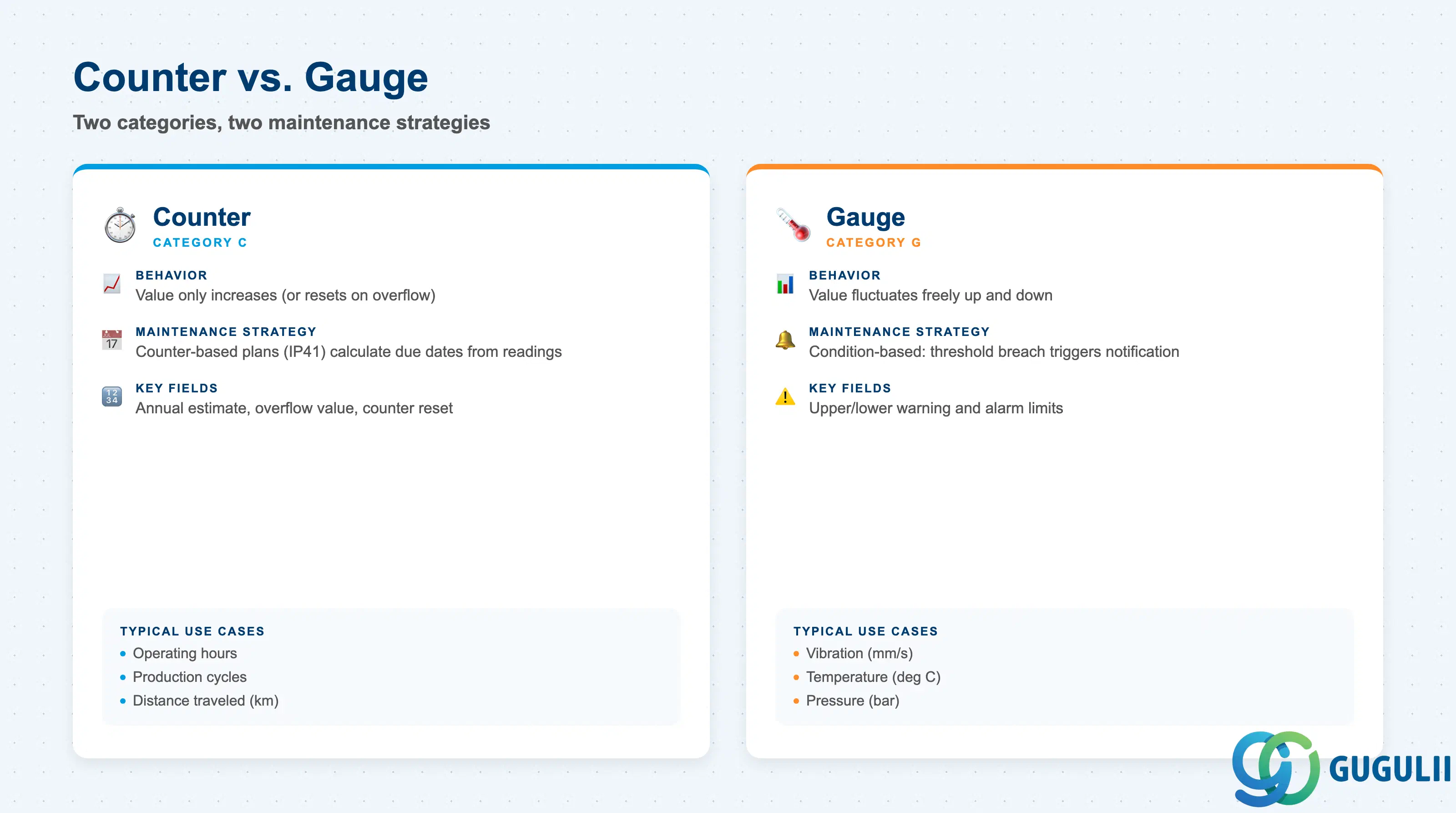
Task: Click the yellow warning triangle icon
Action: click(x=785, y=397)
